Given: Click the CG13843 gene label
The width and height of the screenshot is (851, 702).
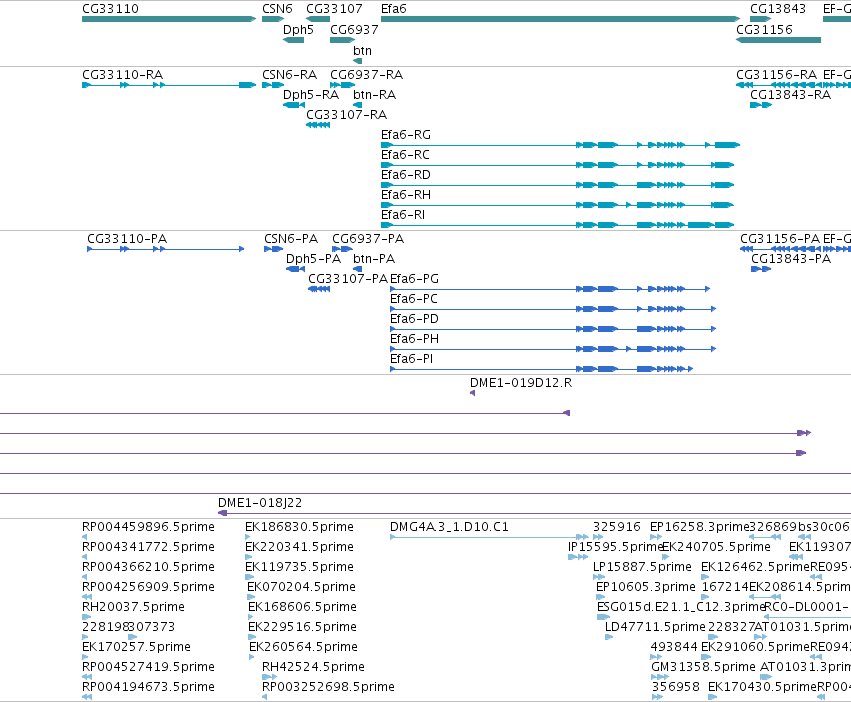Looking at the screenshot, I should coord(778,9).
